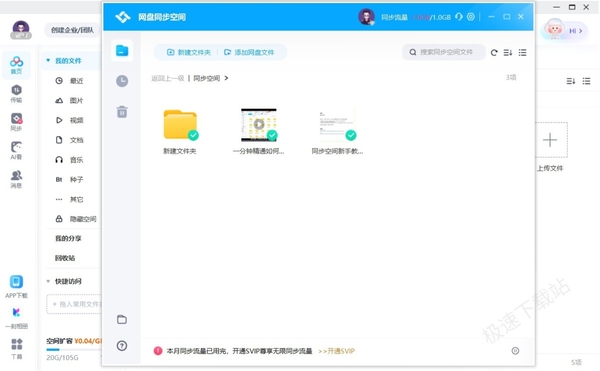Open sync space settings gear icon
600x371 pixels.
471,17
